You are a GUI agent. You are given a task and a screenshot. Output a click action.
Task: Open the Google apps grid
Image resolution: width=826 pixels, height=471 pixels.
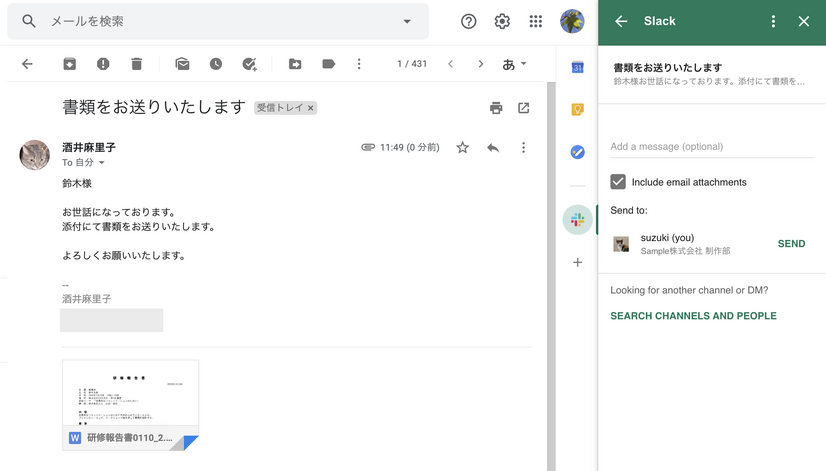tap(536, 21)
